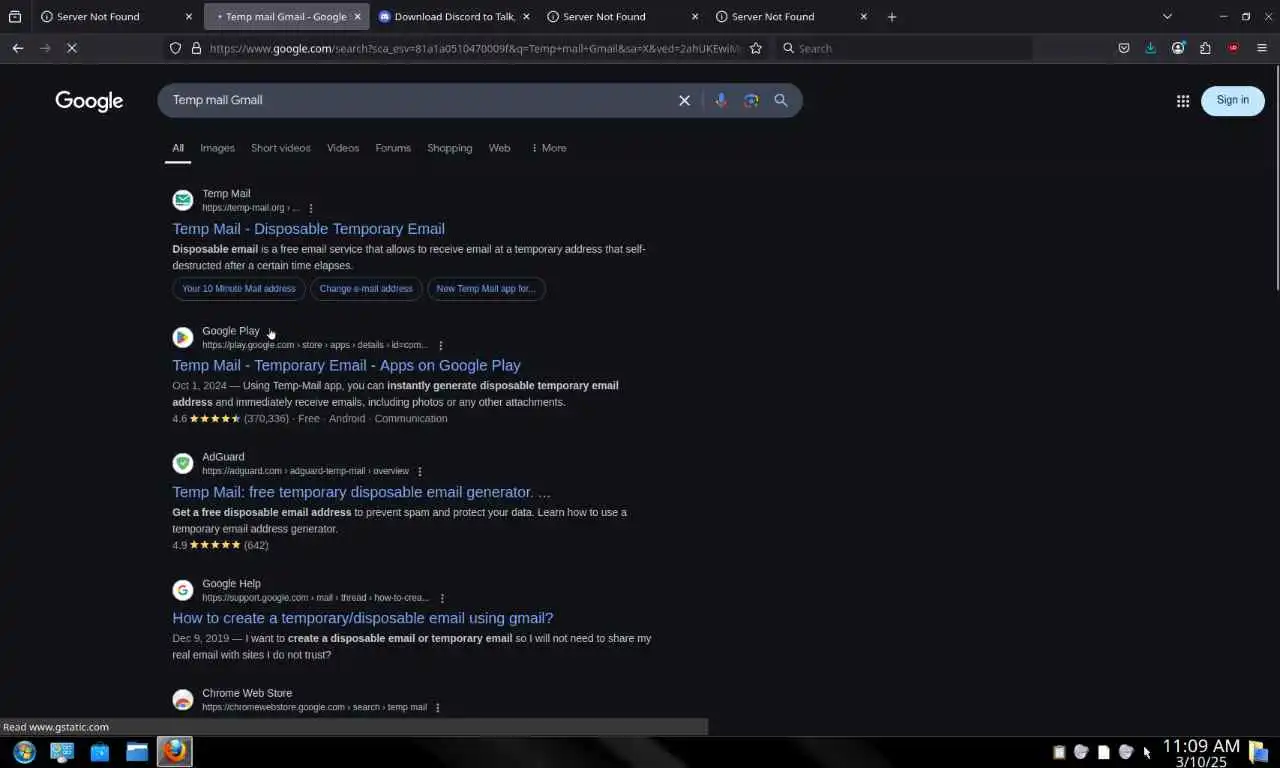The image size is (1280, 768).
Task: Click the Google Help result favicon
Action: coord(183,590)
